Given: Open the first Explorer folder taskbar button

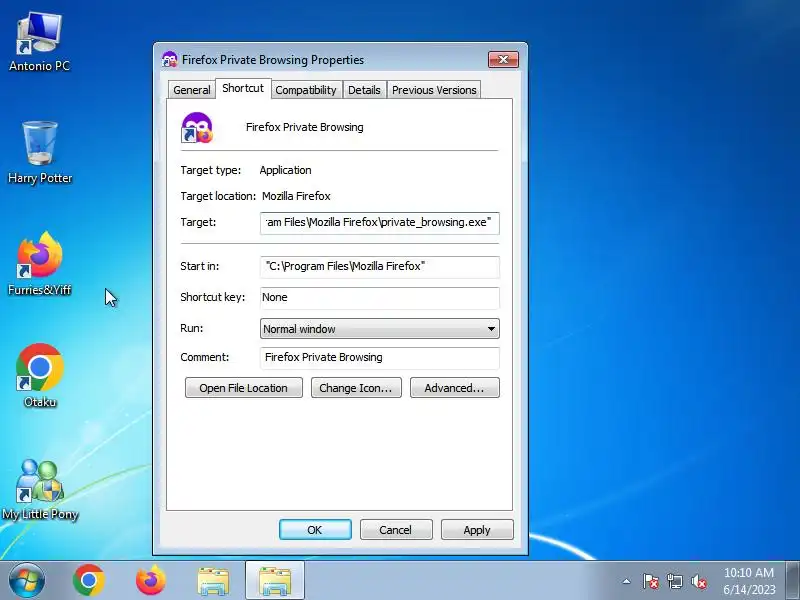Looking at the screenshot, I should tap(213, 581).
